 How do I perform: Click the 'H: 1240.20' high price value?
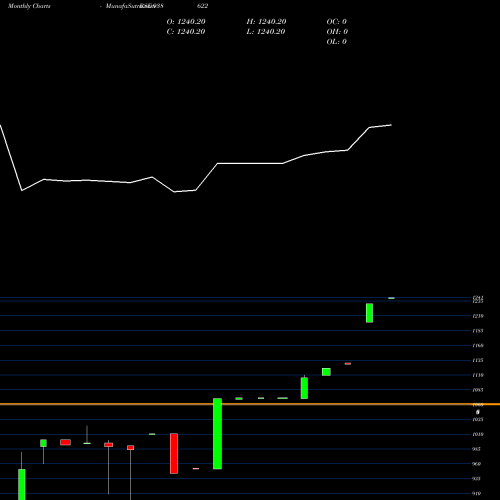[266, 21]
